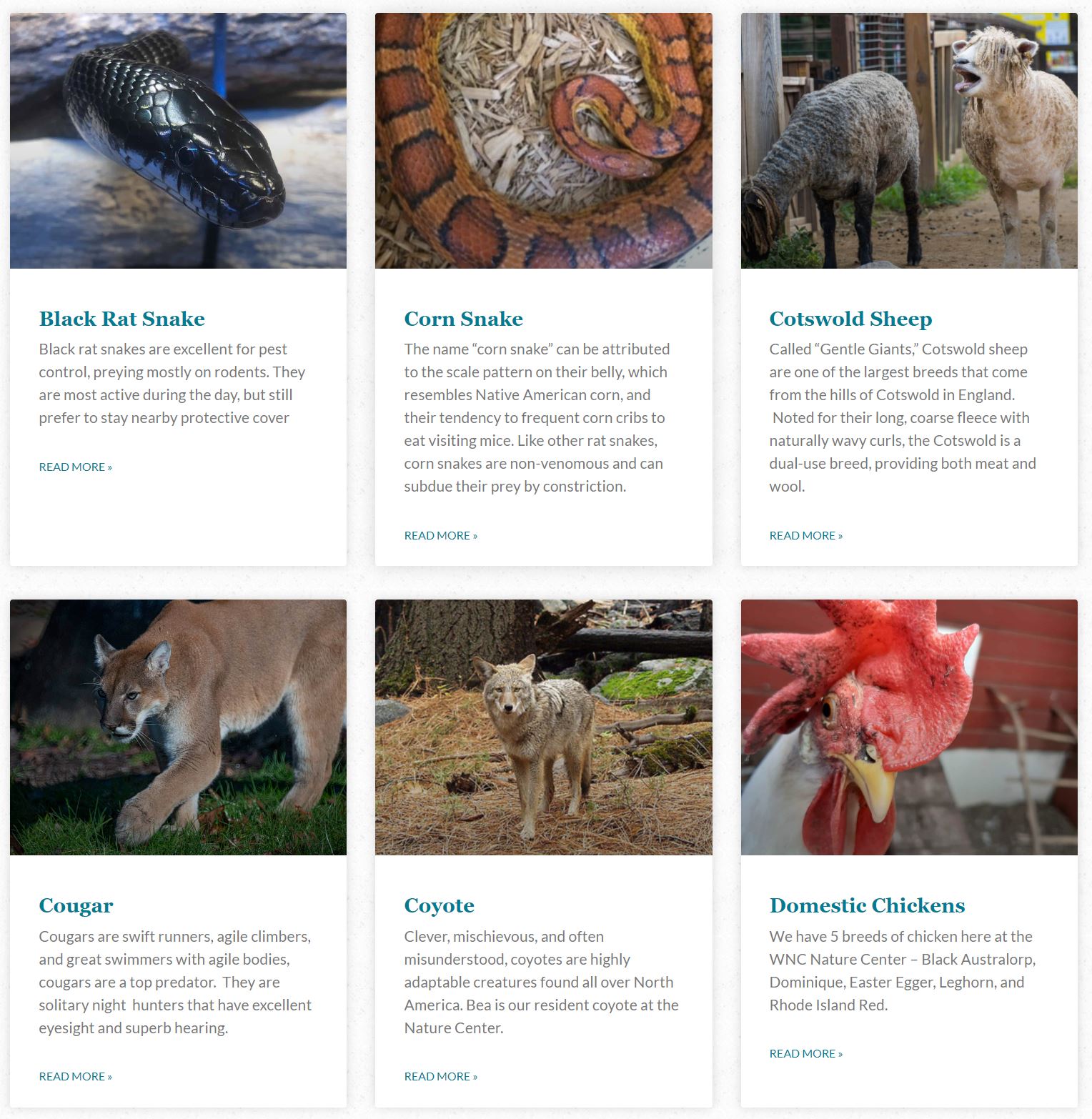This screenshot has height=1119, width=1092.
Task: Open the Black Rat Snake photo
Action: pos(178,141)
